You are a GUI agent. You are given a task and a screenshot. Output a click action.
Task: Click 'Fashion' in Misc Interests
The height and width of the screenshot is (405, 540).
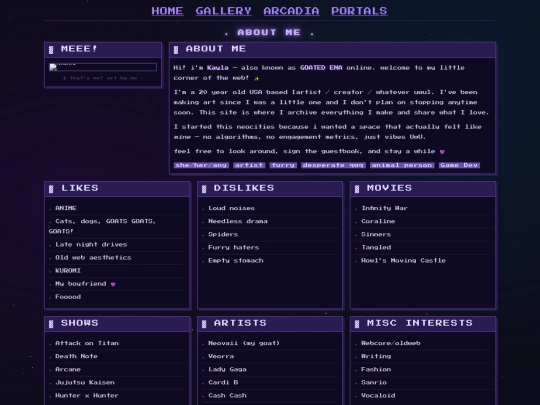pos(376,369)
